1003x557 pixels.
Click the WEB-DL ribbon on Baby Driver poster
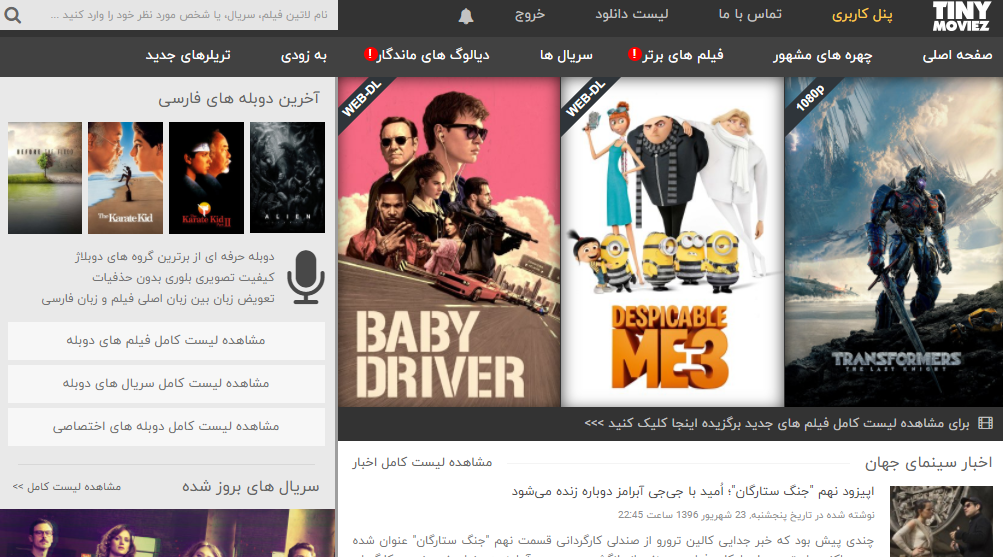coord(361,99)
